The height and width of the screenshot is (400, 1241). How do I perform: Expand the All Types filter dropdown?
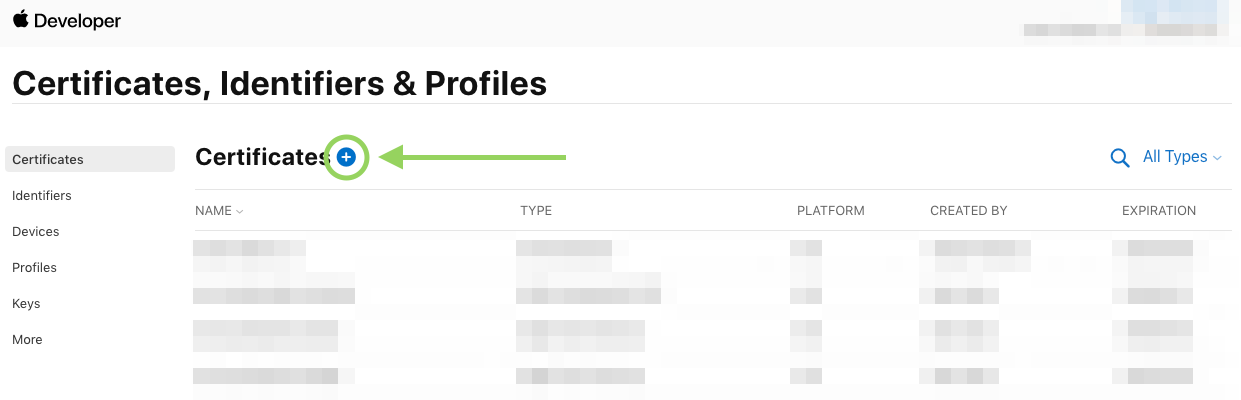(1182, 157)
